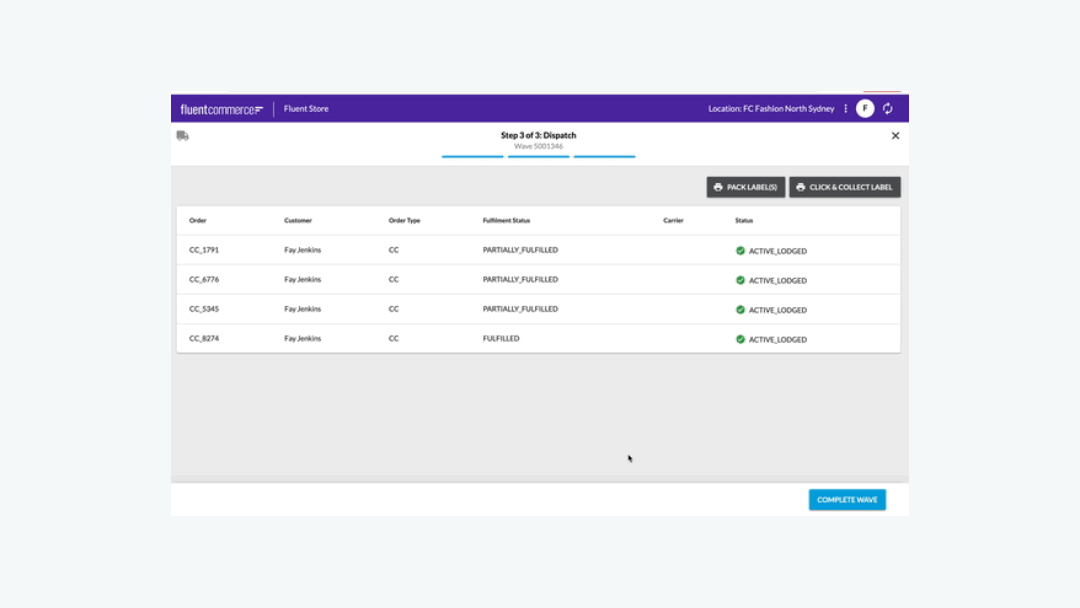
Task: Click the second progress segment under Wave 5001346
Action: click(x=538, y=155)
